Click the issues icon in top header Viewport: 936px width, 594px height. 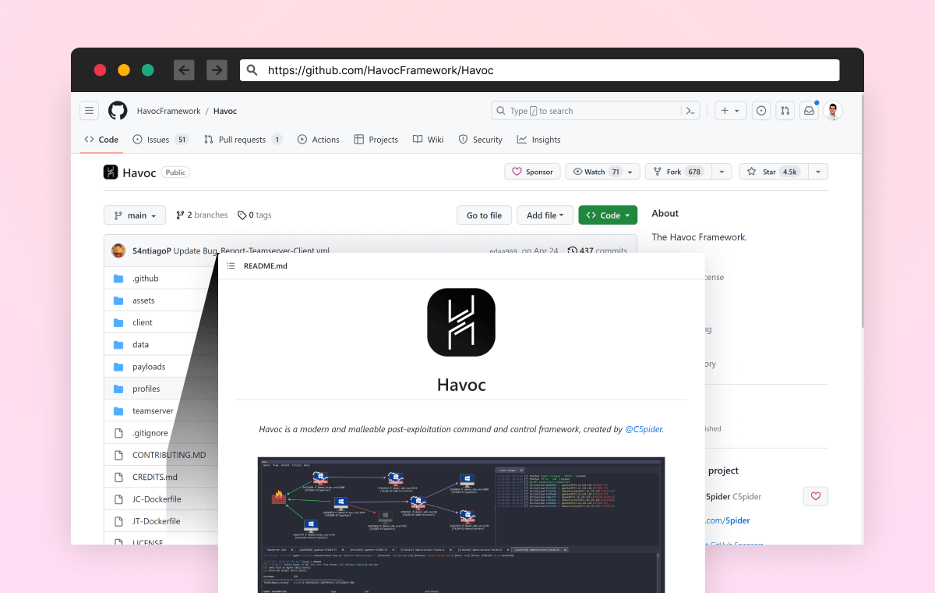(761, 111)
